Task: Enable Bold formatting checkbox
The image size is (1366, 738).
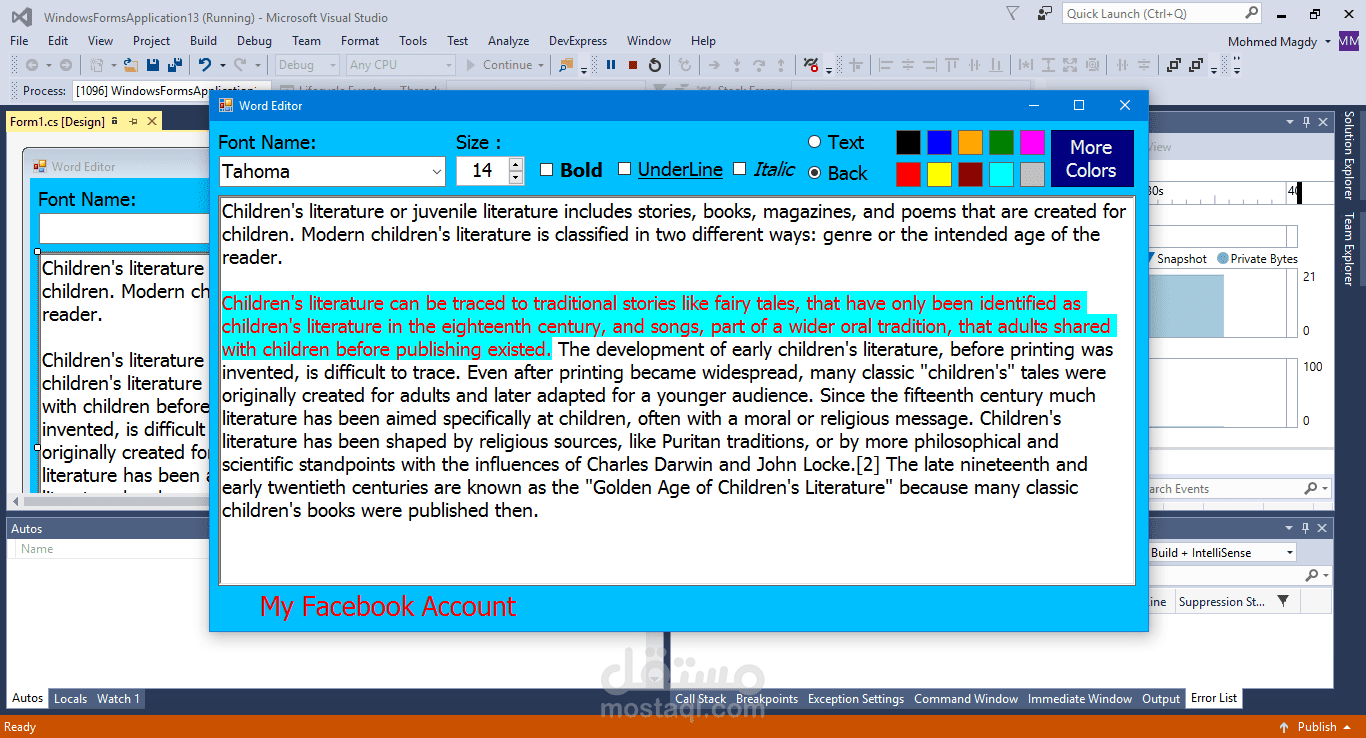Action: pyautogui.click(x=546, y=170)
